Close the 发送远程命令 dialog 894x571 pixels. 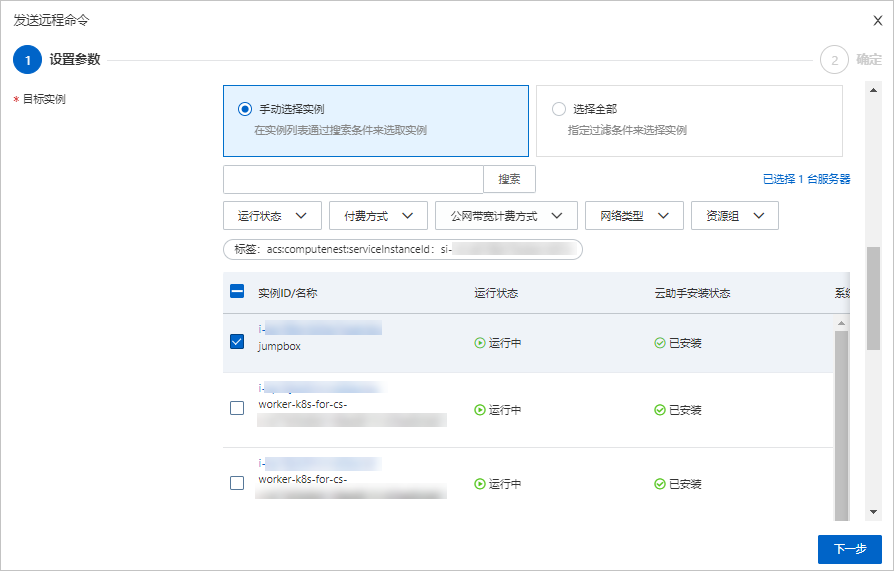click(x=877, y=21)
